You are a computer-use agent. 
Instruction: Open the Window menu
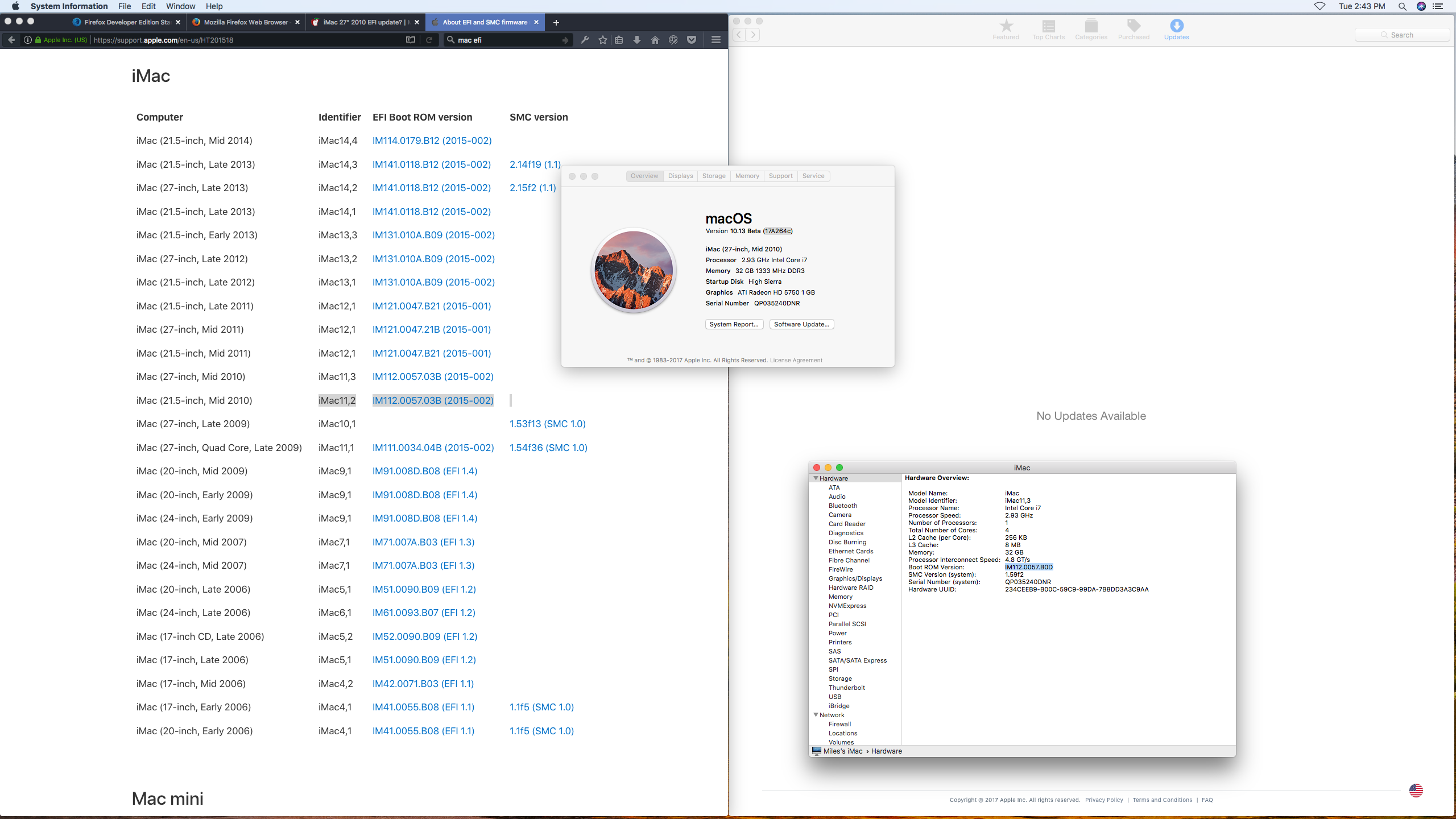pos(180,6)
